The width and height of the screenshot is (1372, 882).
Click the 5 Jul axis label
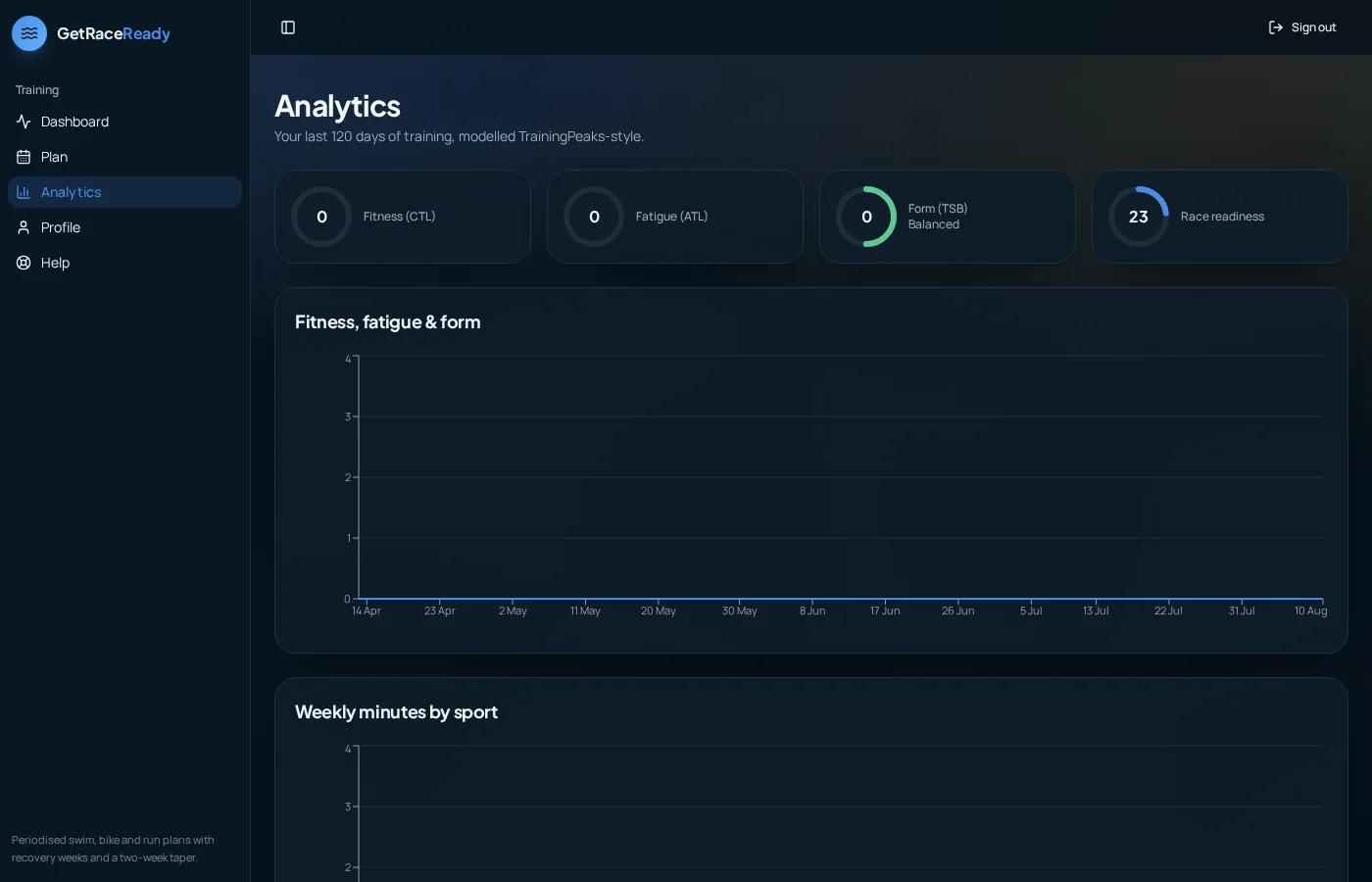pyautogui.click(x=1031, y=611)
